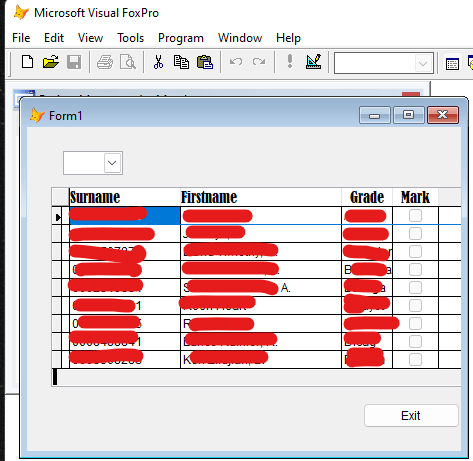Open the Window menu
The width and height of the screenshot is (473, 461).
click(240, 38)
